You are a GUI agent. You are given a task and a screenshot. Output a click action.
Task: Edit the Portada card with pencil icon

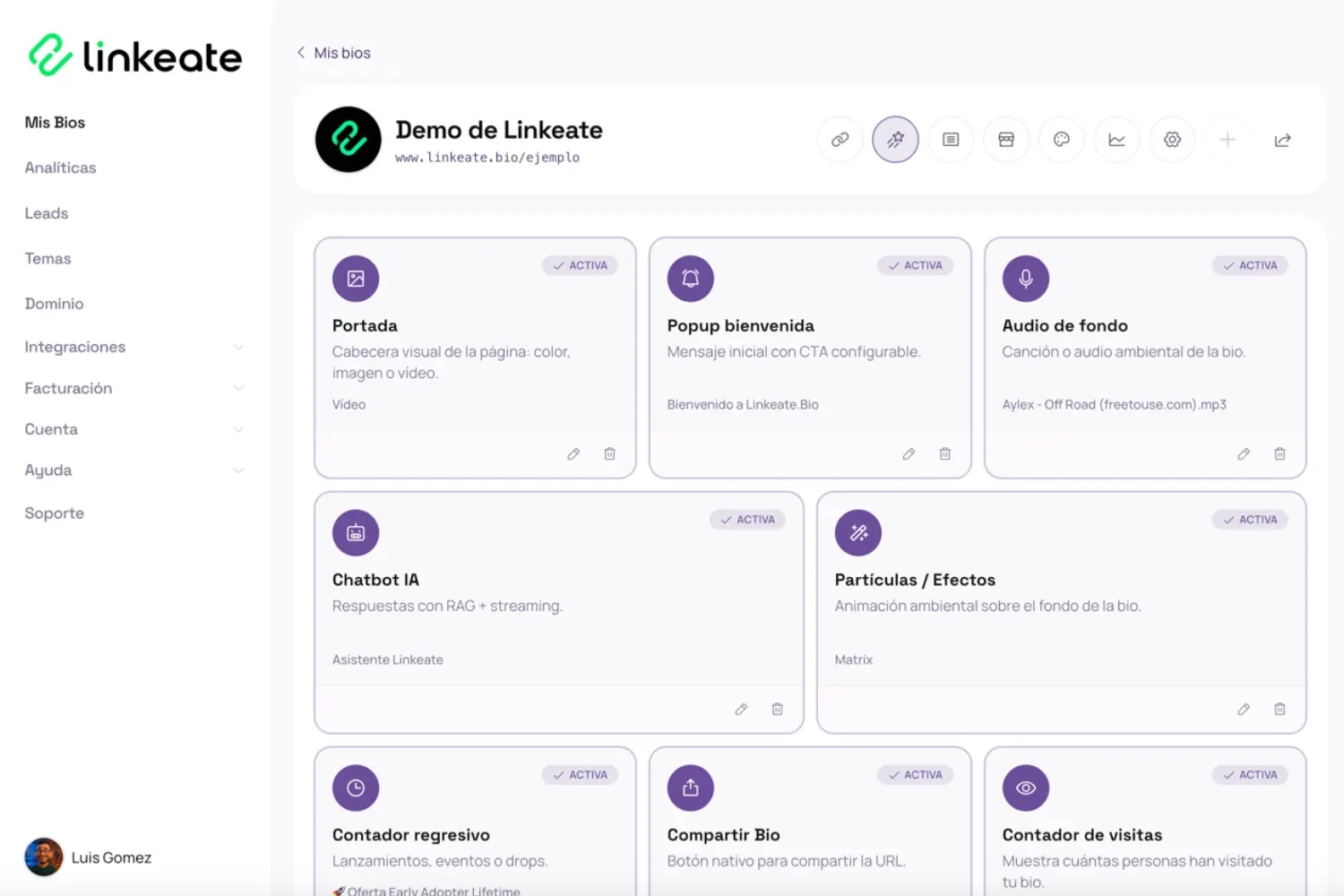(573, 454)
